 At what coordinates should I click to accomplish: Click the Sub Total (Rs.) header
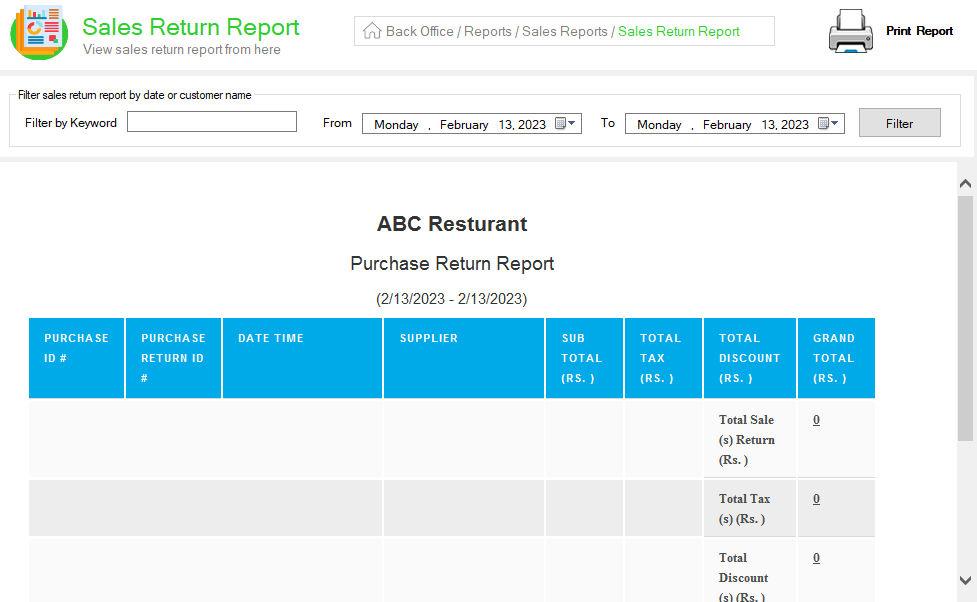(x=584, y=358)
